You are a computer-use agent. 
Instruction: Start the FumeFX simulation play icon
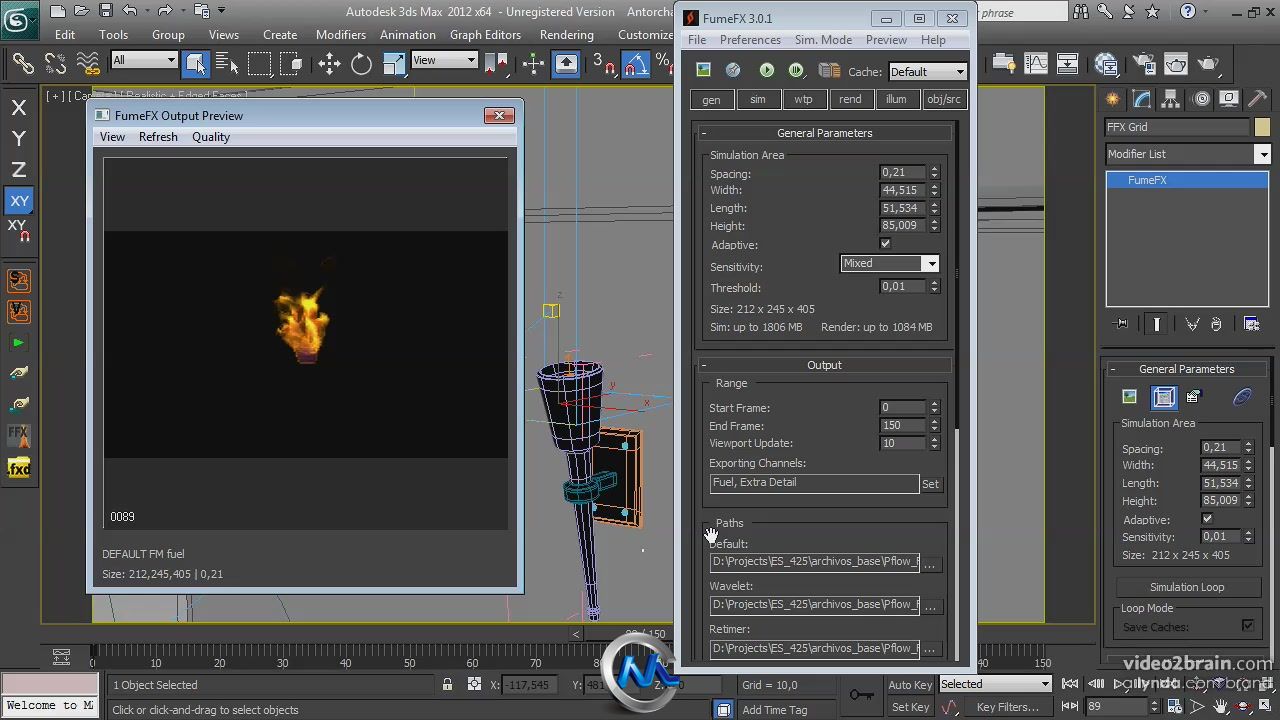coord(767,70)
